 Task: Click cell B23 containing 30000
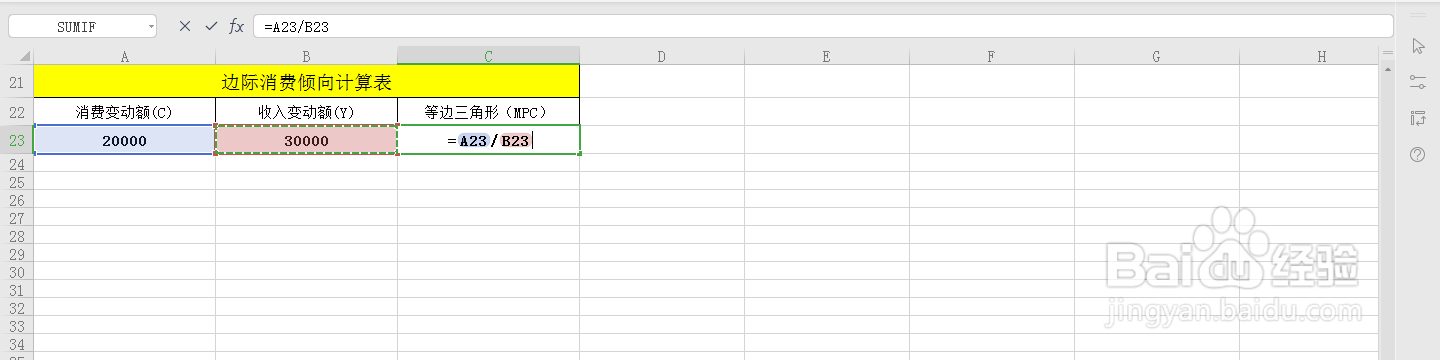[x=306, y=141]
